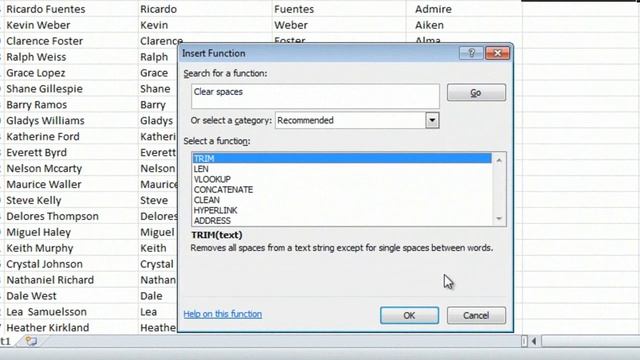Select ADDRESS in the function list

(x=342, y=221)
